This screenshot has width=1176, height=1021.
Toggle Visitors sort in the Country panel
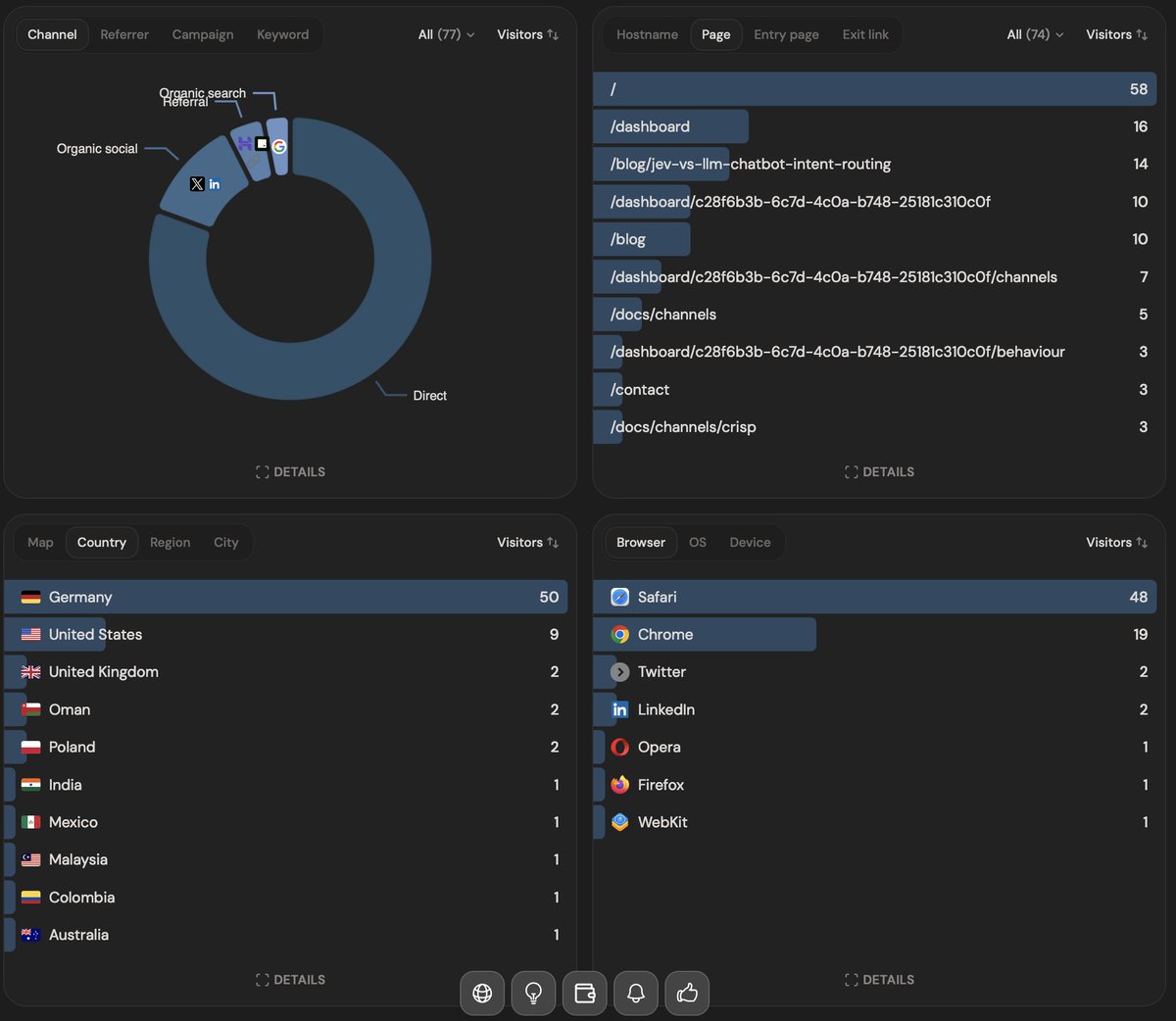[x=527, y=542]
